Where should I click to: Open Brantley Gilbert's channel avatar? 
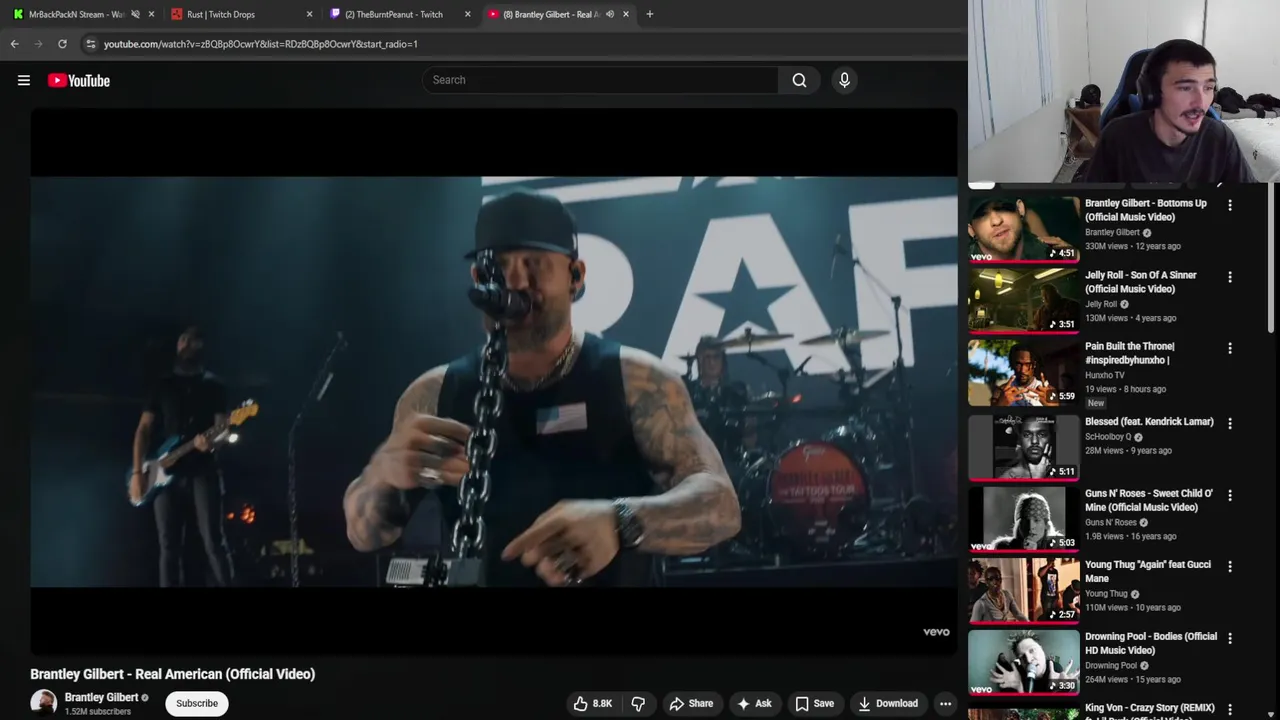43,702
